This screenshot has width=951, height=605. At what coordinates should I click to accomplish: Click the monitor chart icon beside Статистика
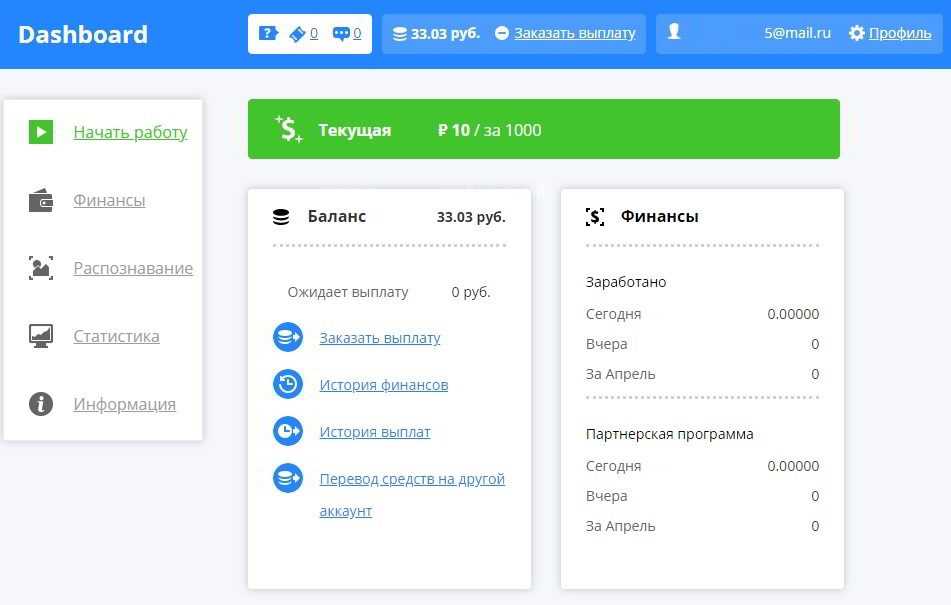tap(41, 336)
